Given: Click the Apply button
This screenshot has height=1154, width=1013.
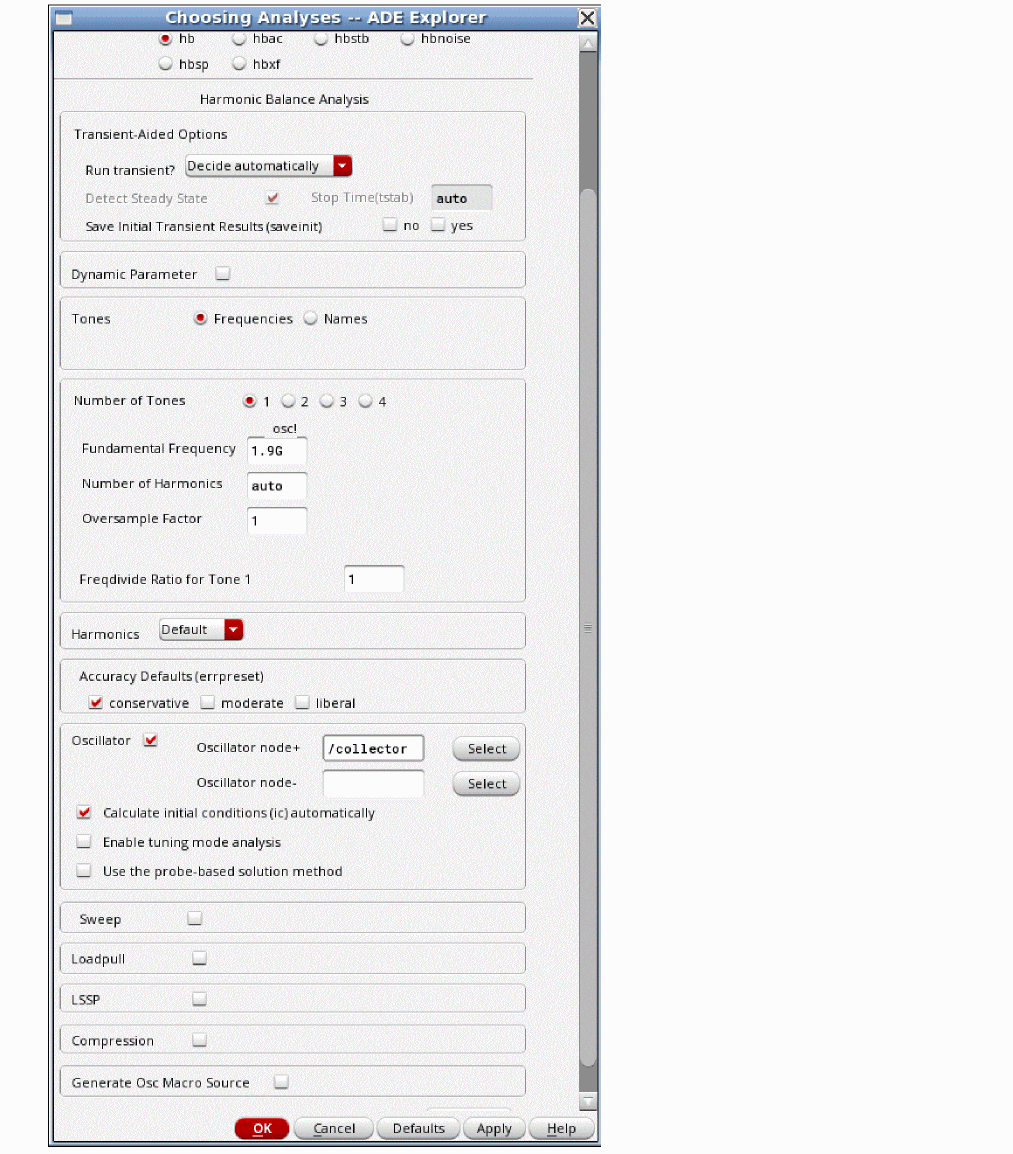Looking at the screenshot, I should click(x=494, y=1128).
